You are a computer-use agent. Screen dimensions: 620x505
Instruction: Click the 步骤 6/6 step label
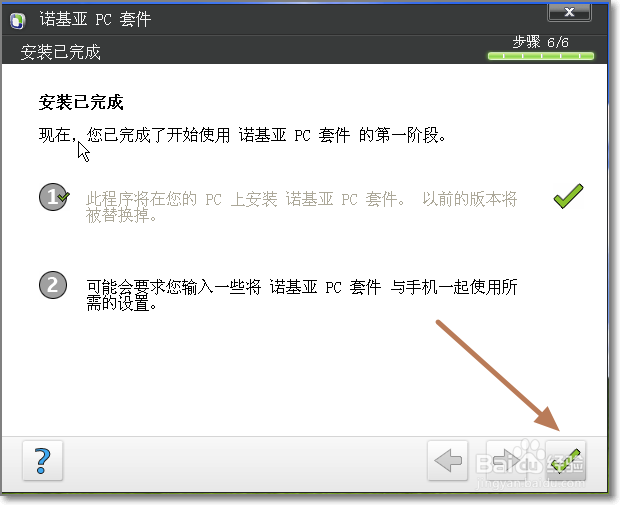tap(541, 42)
